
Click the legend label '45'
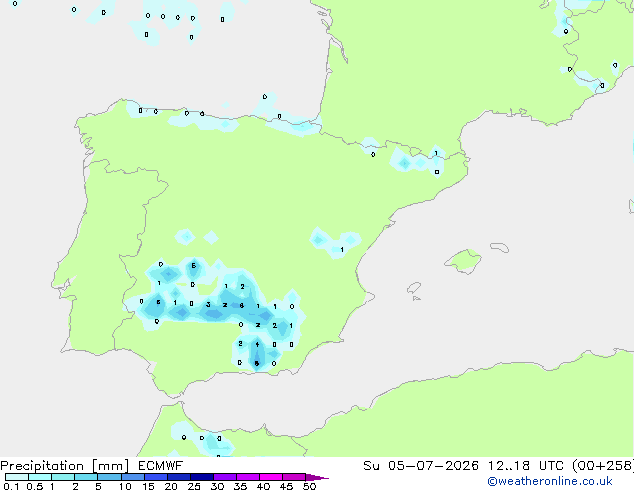286,486
